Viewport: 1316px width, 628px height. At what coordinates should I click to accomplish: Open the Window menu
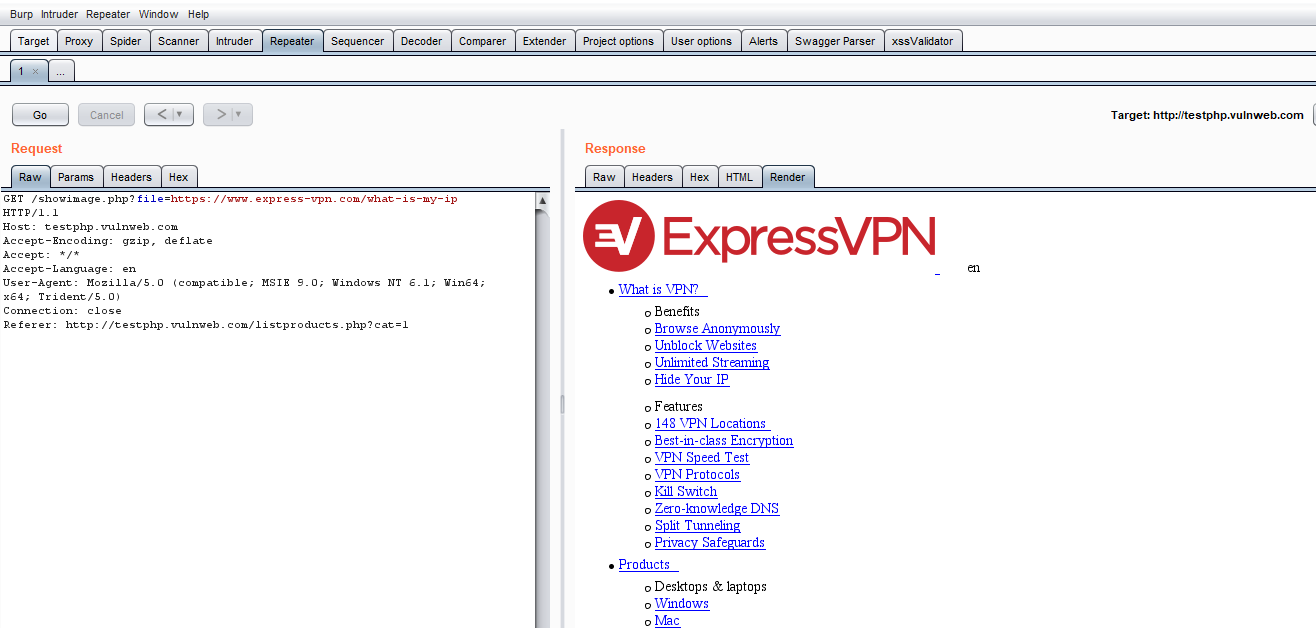[158, 14]
